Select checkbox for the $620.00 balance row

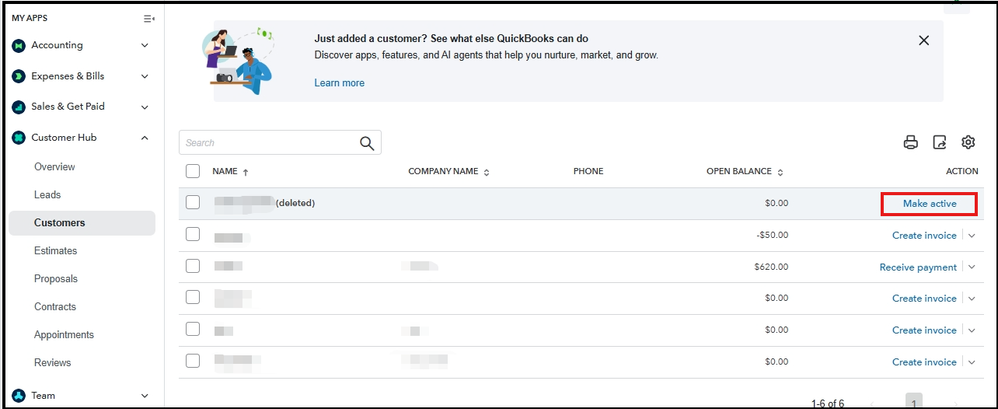point(193,267)
